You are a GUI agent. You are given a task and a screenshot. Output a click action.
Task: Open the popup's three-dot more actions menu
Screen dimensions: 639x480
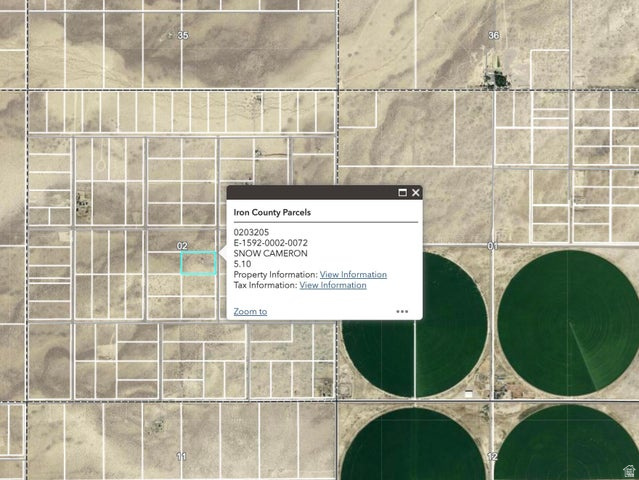click(402, 311)
